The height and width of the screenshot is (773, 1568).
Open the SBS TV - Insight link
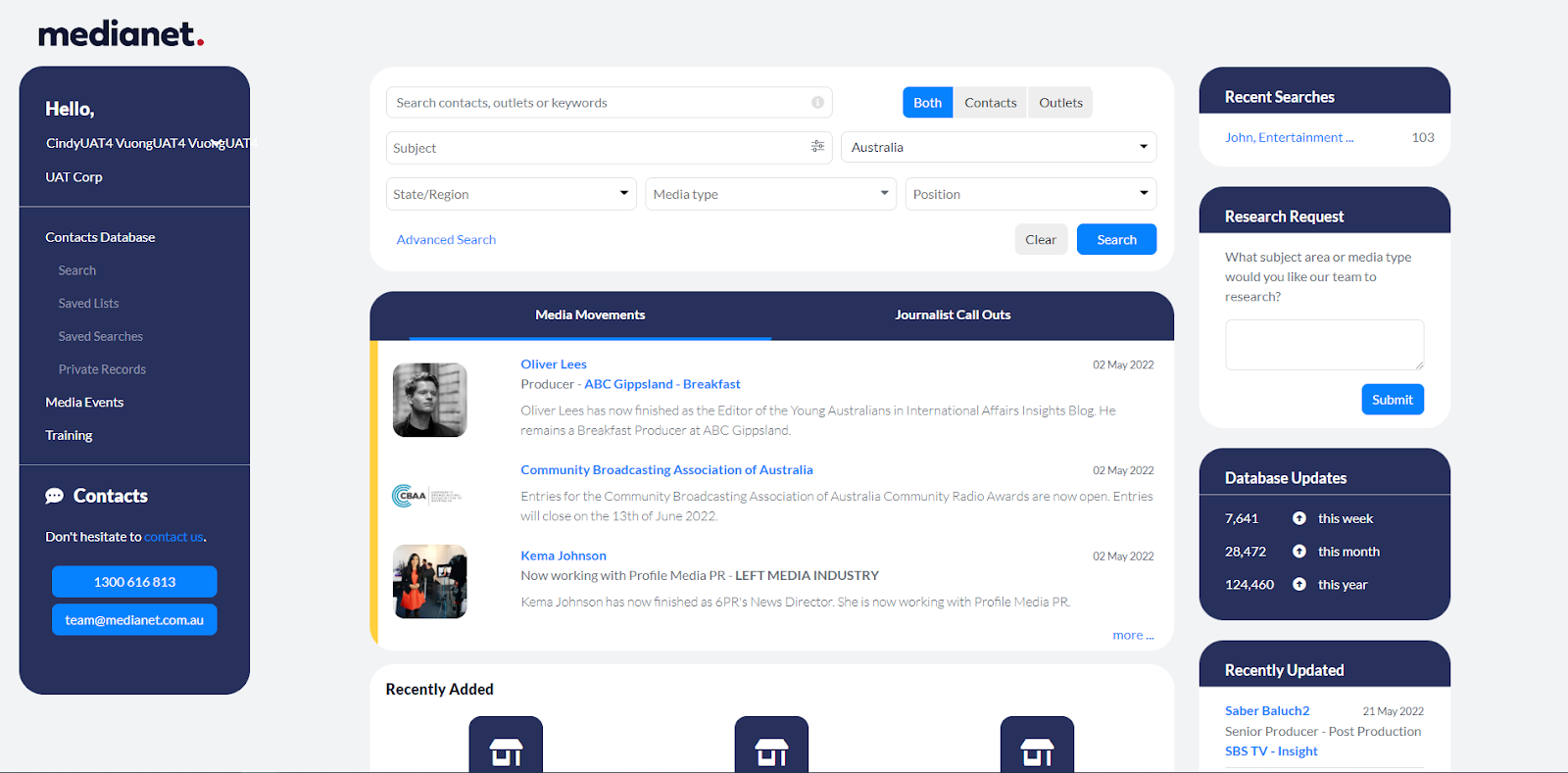coord(1271,751)
